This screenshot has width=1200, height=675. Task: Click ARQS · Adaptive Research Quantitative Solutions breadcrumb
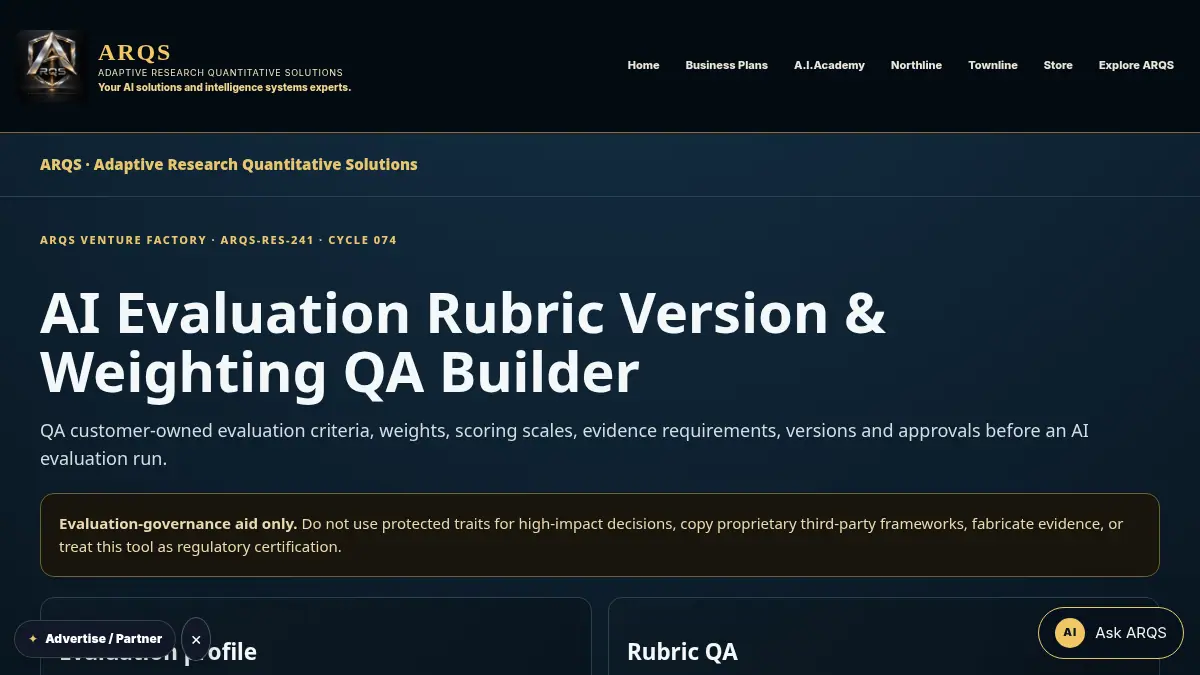coord(229,164)
